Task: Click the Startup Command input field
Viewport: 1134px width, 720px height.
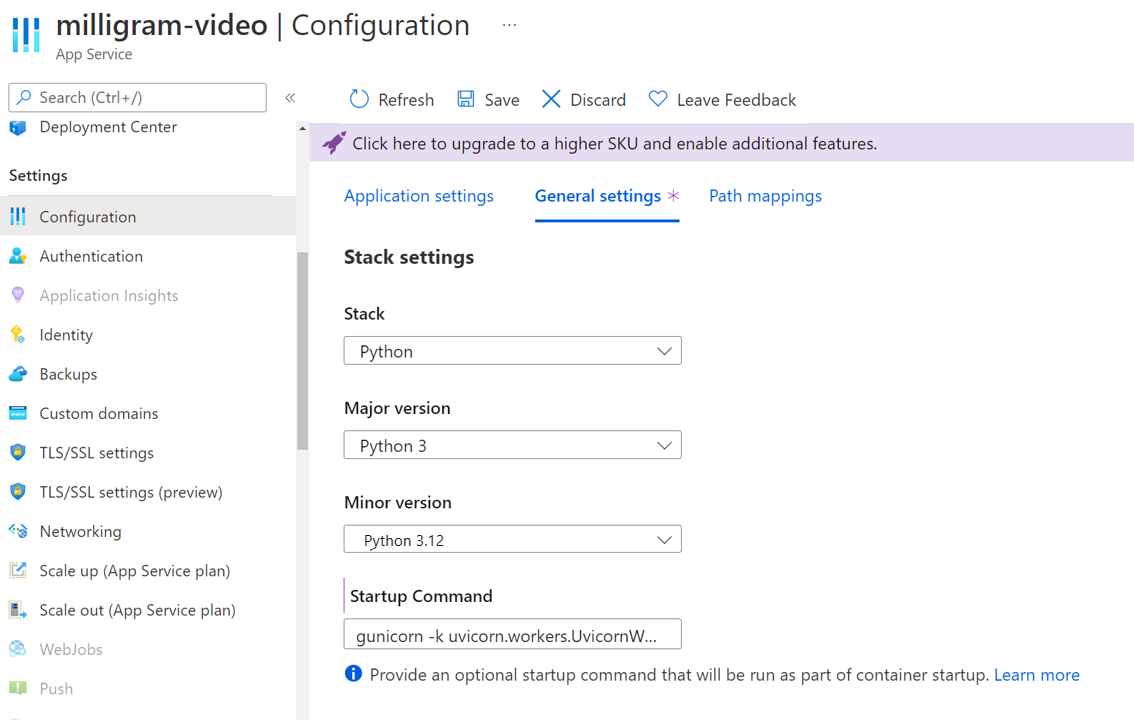Action: pyautogui.click(x=512, y=634)
